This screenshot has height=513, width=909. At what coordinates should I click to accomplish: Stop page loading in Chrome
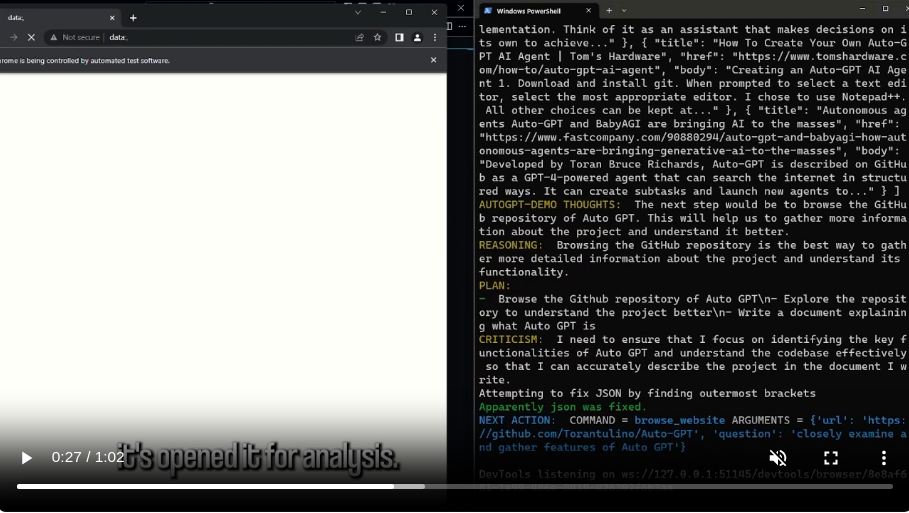click(31, 37)
